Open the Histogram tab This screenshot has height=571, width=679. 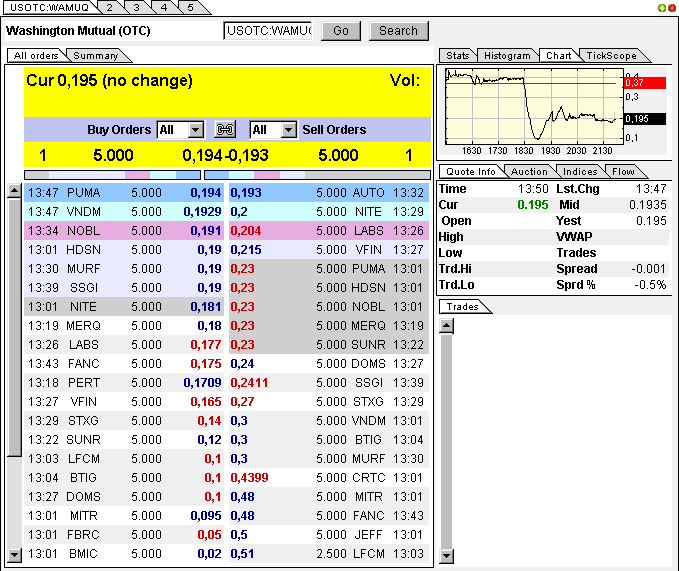(x=507, y=55)
